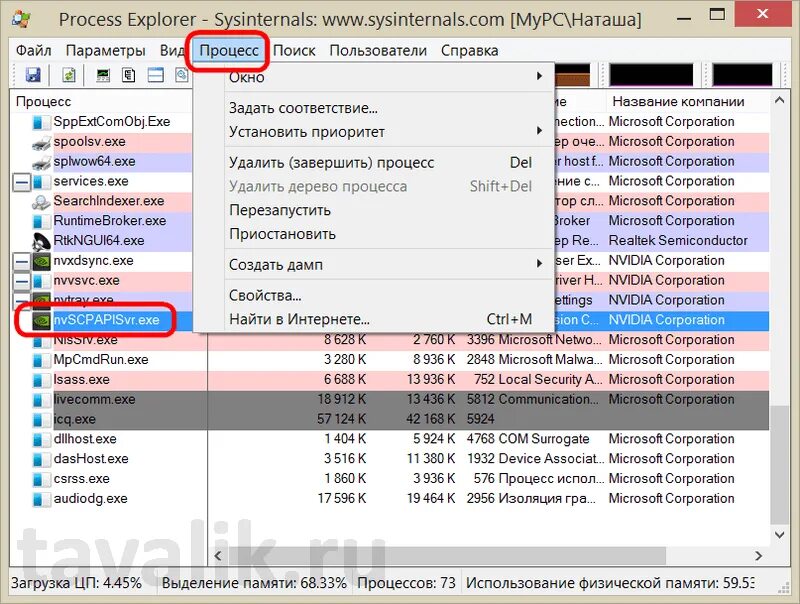The image size is (800, 604).
Task: Click Realtek Semiconductor company cell
Action: click(x=678, y=241)
